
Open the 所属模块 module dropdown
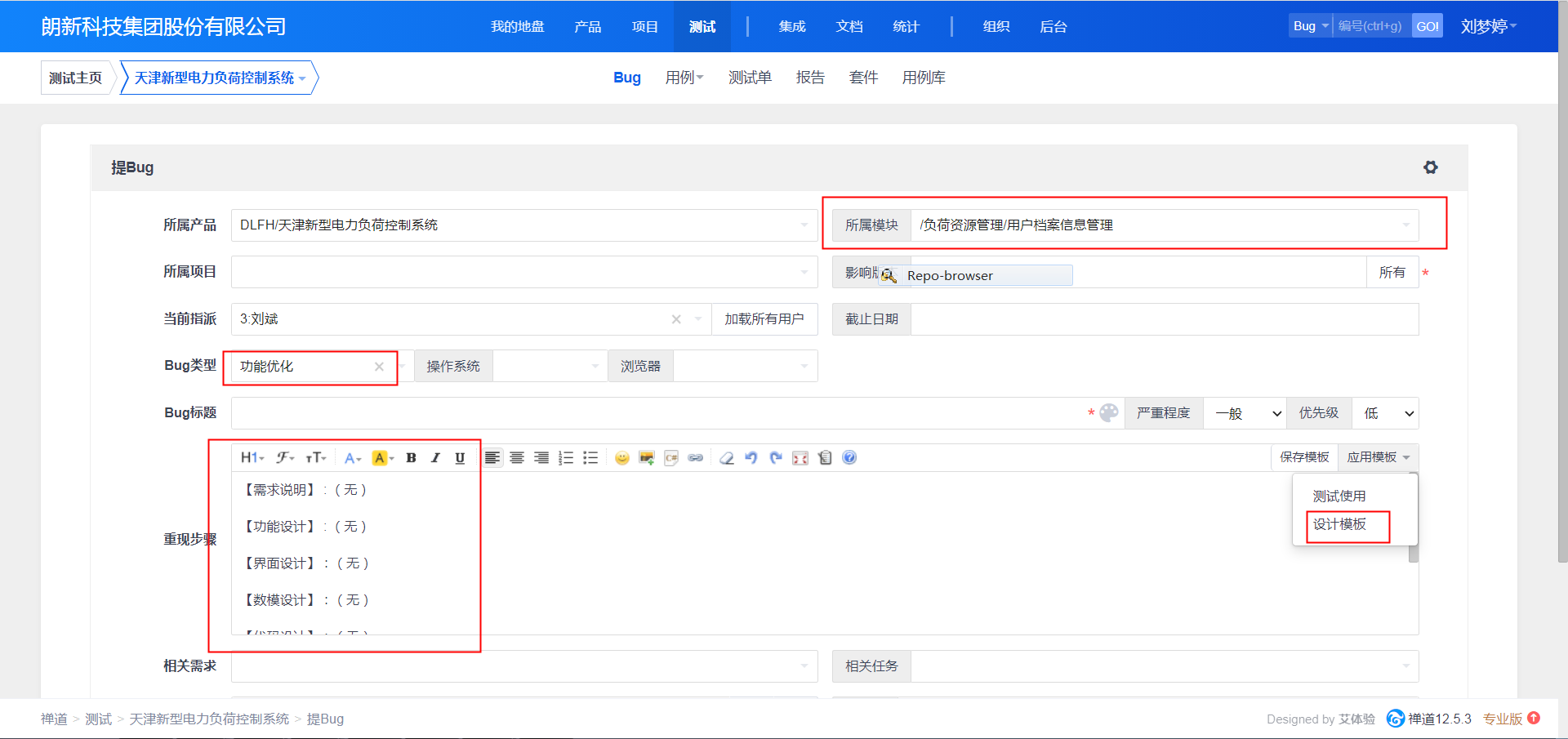1163,225
